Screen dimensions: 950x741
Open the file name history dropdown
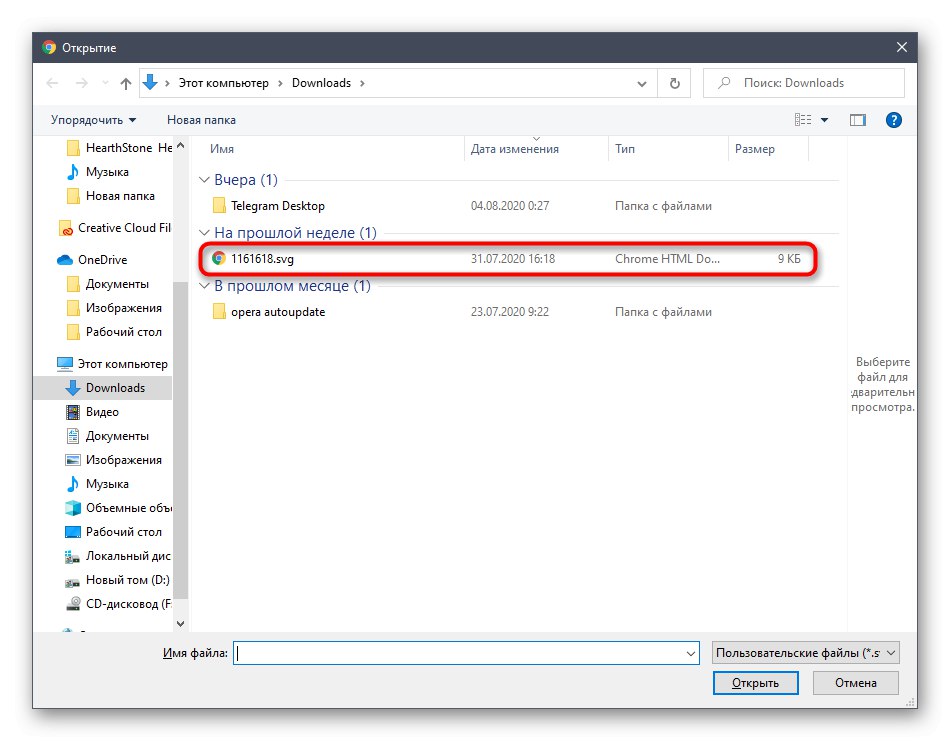click(x=691, y=653)
